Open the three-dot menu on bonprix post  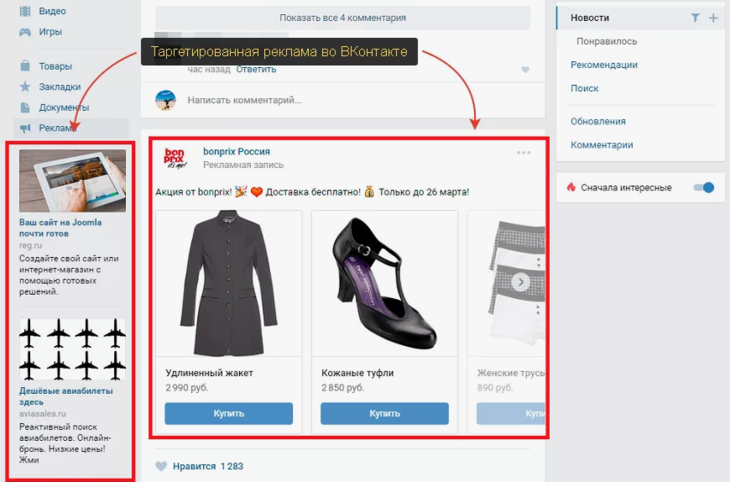pyautogui.click(x=524, y=153)
